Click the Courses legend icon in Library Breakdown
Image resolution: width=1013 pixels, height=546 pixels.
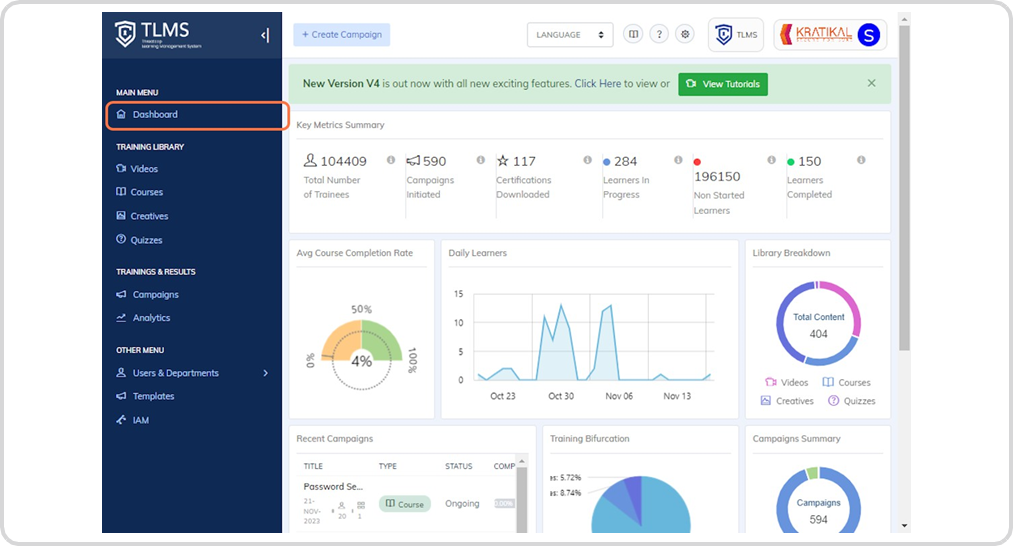828,383
